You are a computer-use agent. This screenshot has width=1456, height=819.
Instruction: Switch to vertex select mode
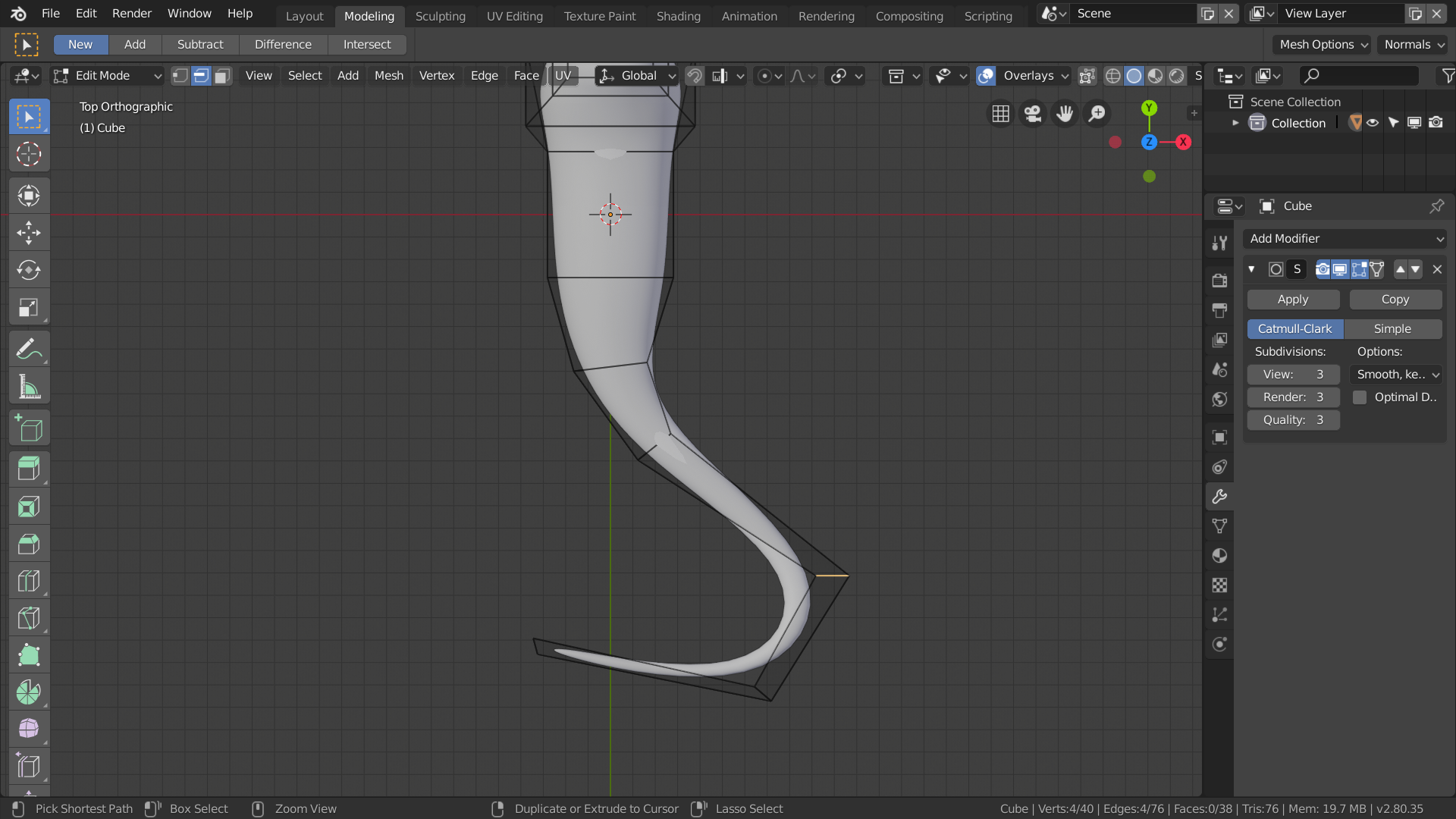(x=180, y=76)
